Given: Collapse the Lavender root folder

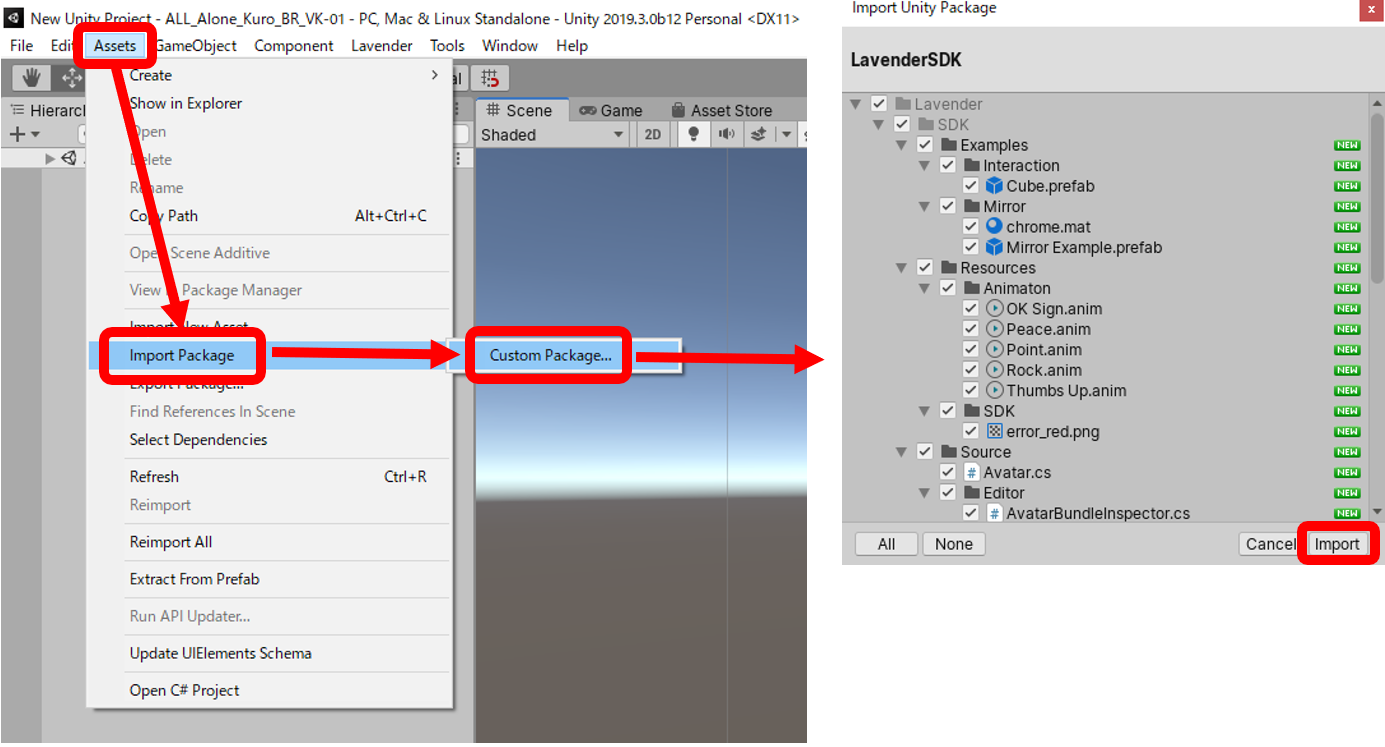Looking at the screenshot, I should [855, 104].
